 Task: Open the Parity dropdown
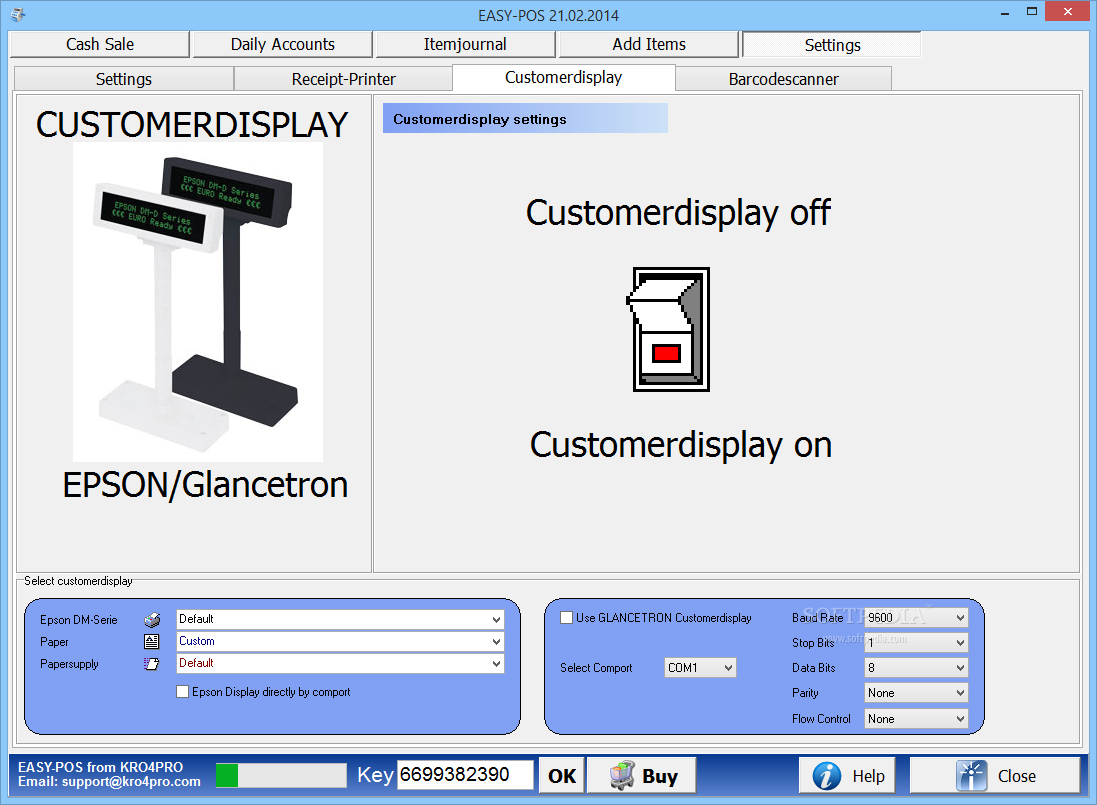[916, 693]
